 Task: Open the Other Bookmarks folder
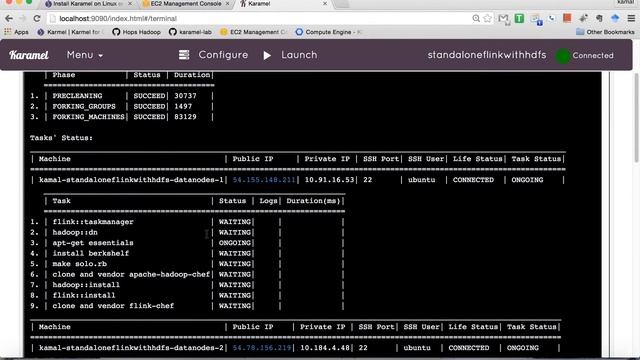(605, 32)
